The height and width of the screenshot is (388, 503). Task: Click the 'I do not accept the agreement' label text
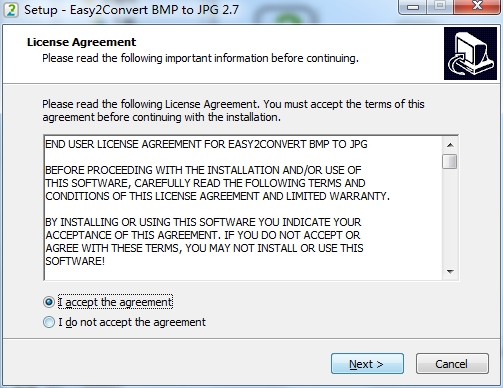point(132,322)
